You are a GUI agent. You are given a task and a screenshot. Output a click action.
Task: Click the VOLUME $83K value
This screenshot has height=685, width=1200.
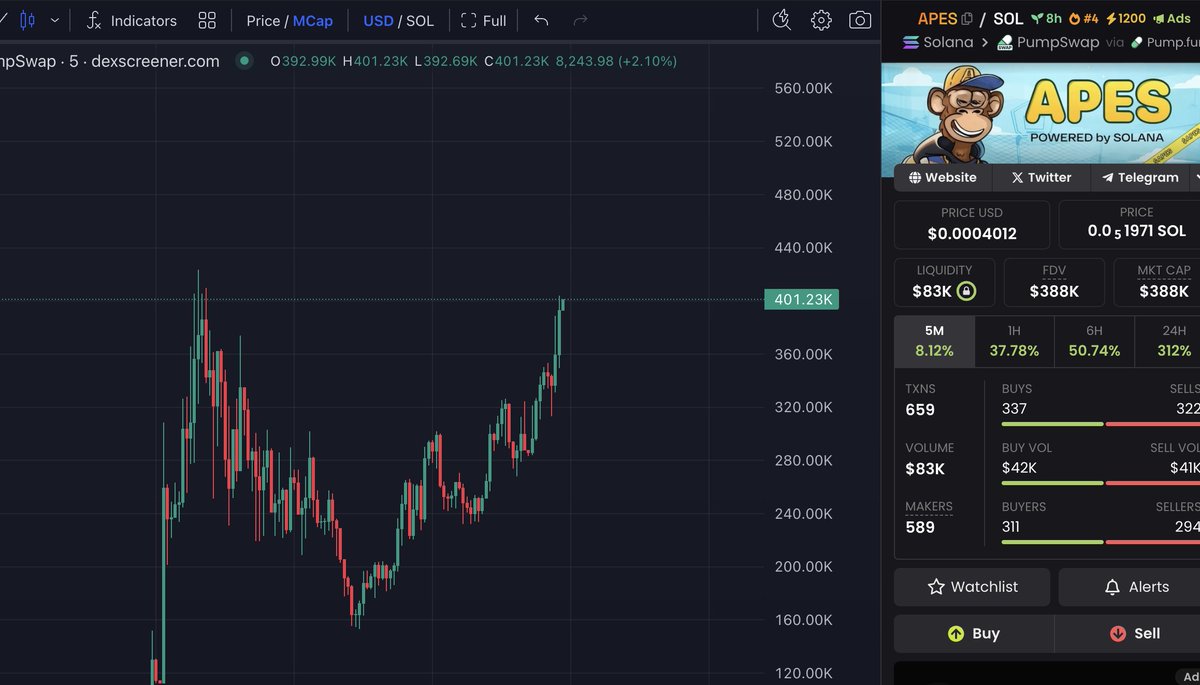925,469
